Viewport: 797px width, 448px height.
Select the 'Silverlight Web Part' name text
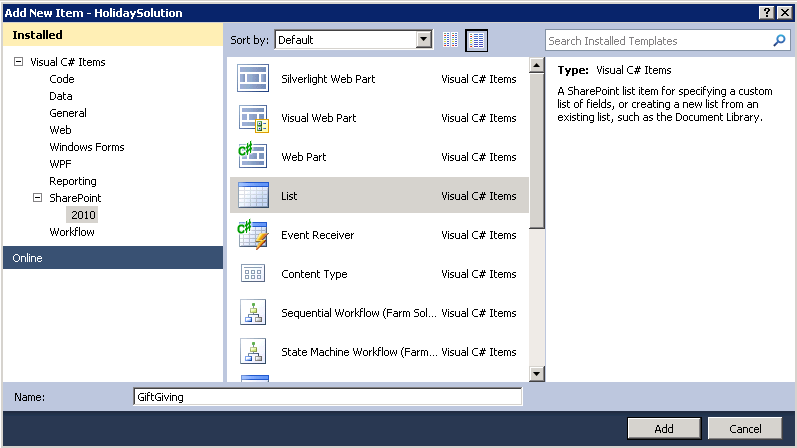[x=328, y=79]
